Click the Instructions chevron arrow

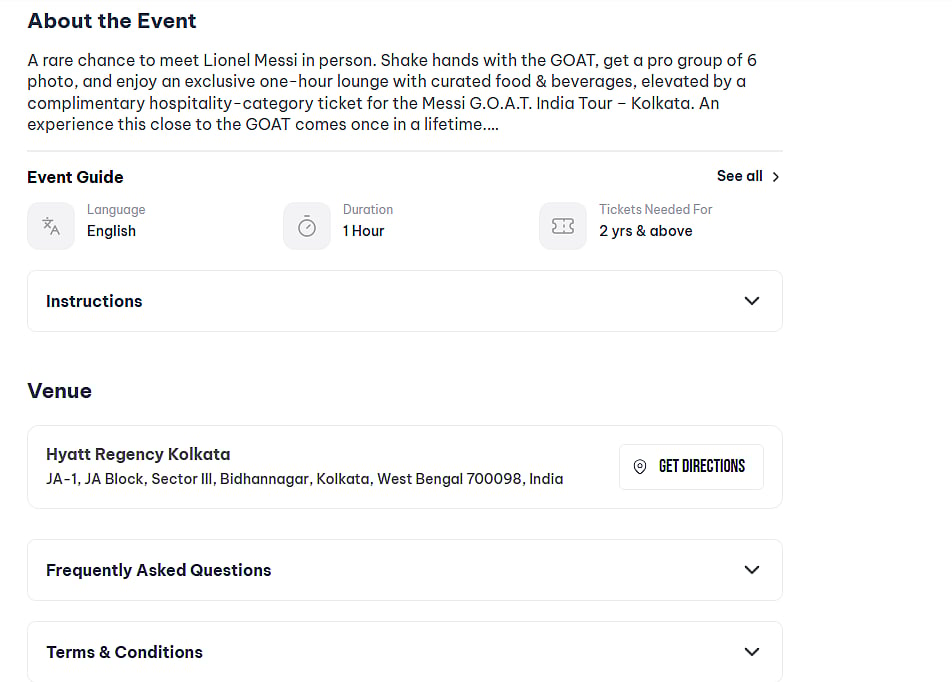[x=752, y=301]
